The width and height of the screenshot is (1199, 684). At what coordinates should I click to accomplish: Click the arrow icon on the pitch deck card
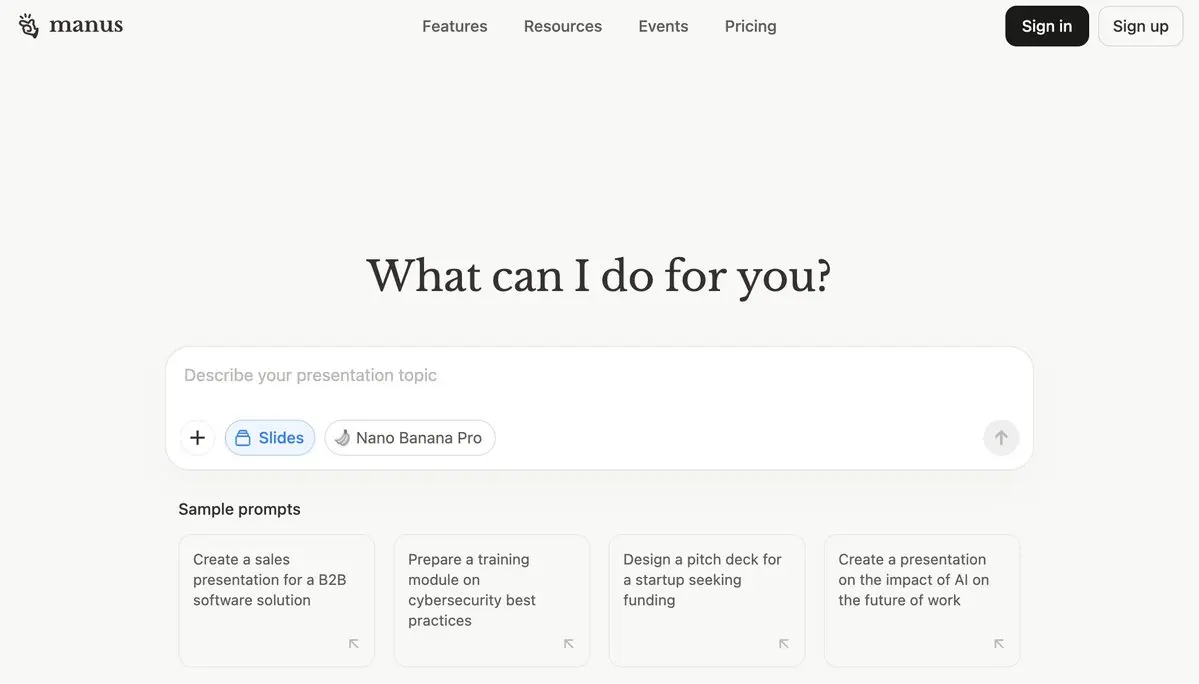click(x=783, y=644)
